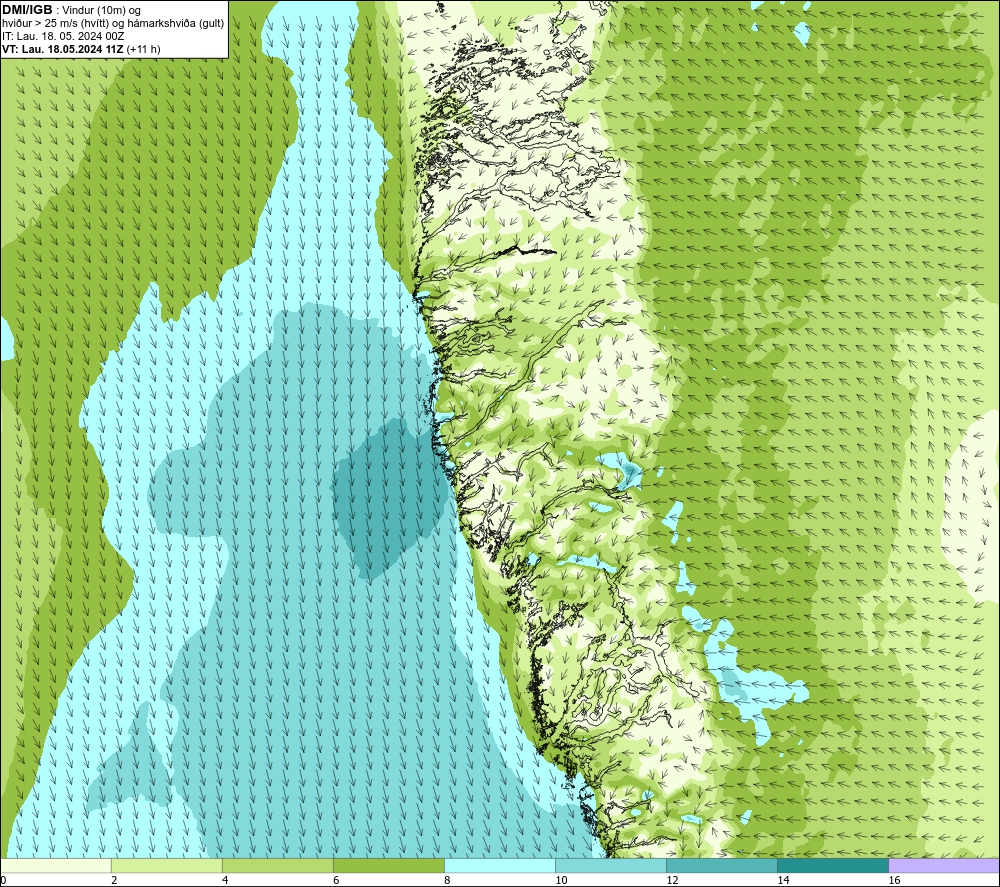Click the 'Vindur (10m) og' heading text
This screenshot has width=1000, height=887.
coord(101,10)
